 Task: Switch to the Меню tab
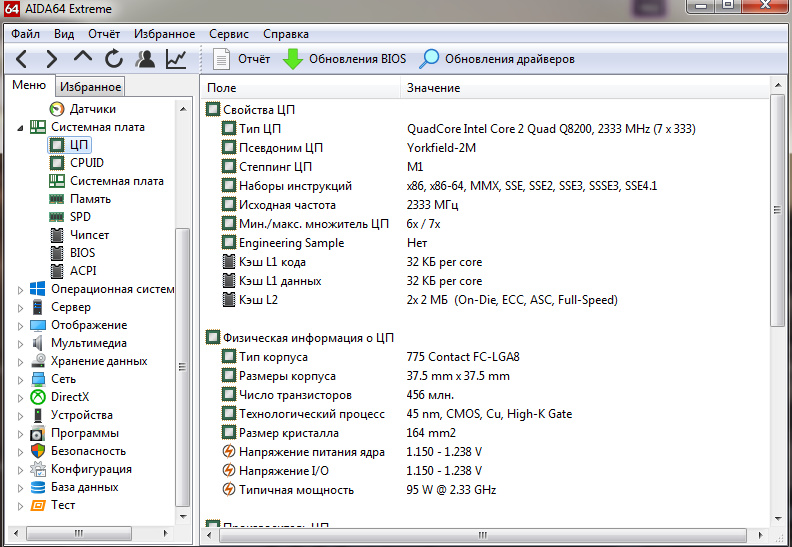point(29,85)
